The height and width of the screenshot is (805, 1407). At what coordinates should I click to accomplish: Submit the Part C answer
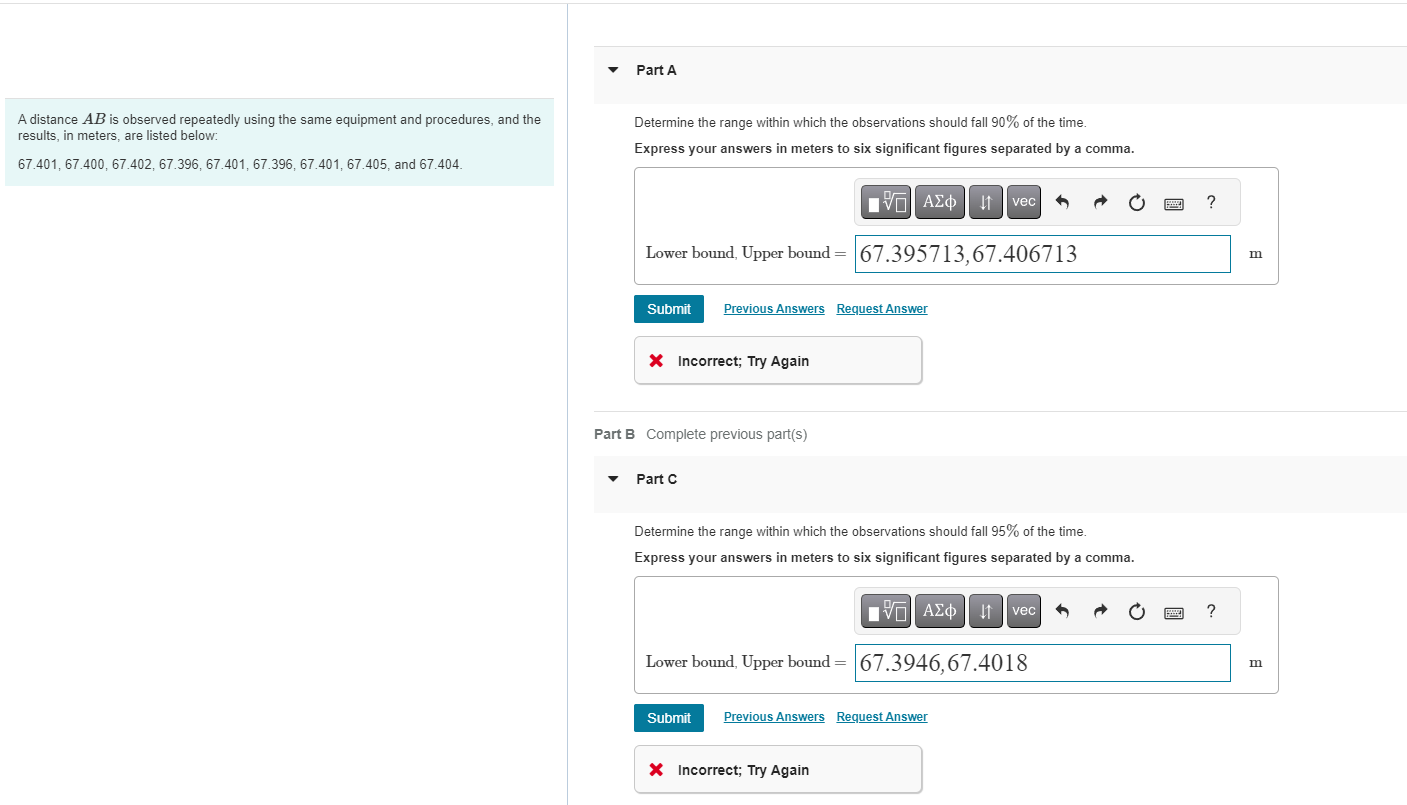click(x=668, y=717)
